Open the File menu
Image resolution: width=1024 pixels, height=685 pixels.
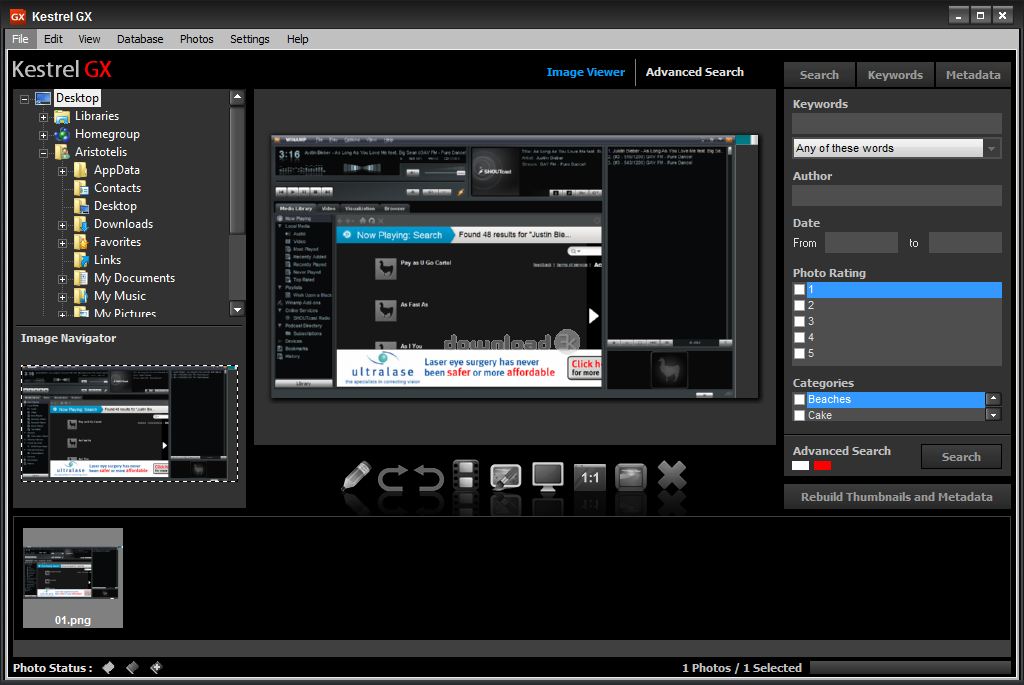[x=20, y=39]
